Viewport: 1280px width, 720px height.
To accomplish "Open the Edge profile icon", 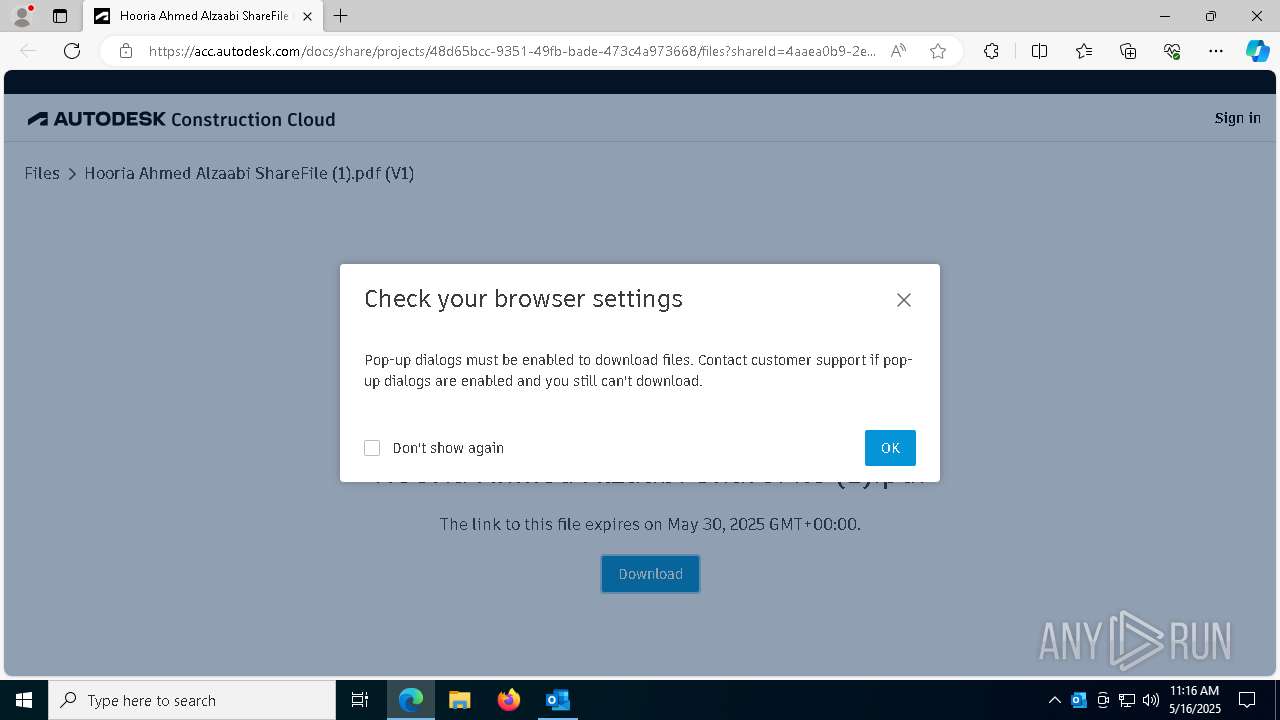I will [x=22, y=15].
